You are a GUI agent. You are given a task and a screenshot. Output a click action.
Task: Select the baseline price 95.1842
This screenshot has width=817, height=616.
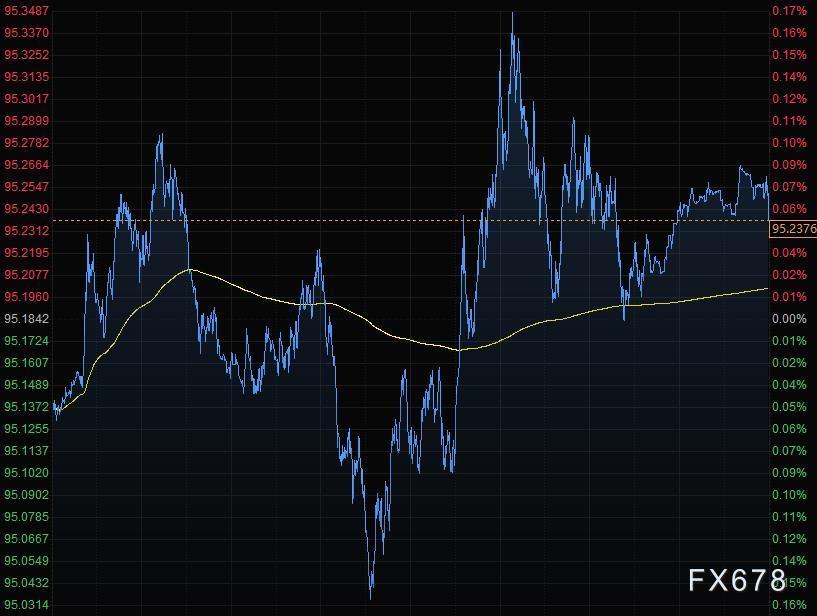tap(27, 318)
